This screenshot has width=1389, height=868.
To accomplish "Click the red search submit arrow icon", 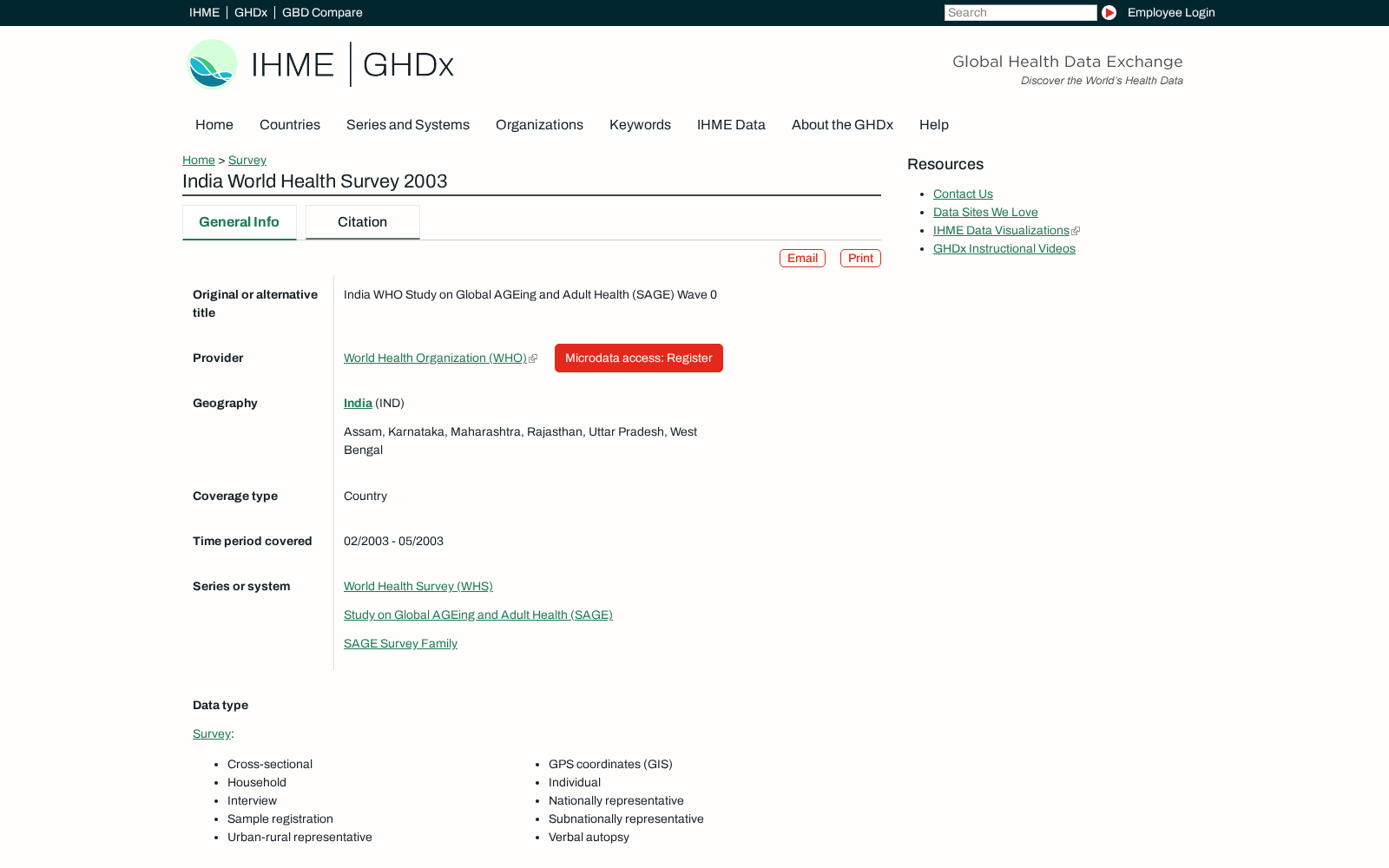I will [1109, 12].
